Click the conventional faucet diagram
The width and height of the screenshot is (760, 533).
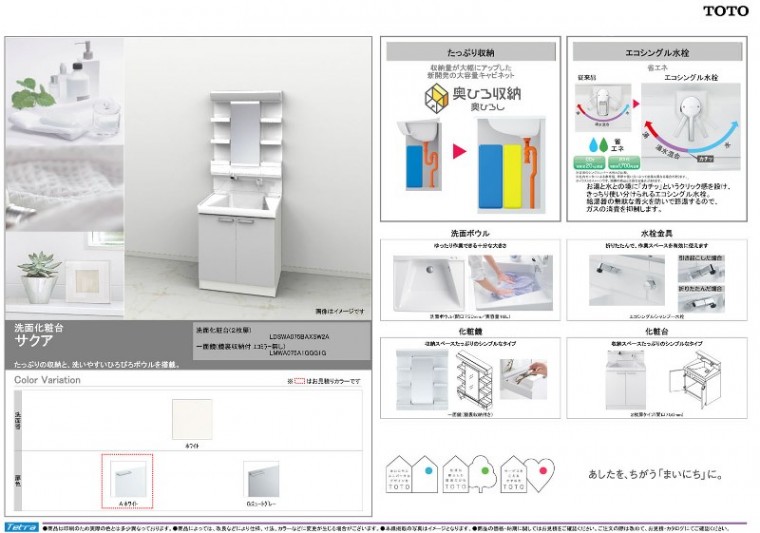(603, 108)
